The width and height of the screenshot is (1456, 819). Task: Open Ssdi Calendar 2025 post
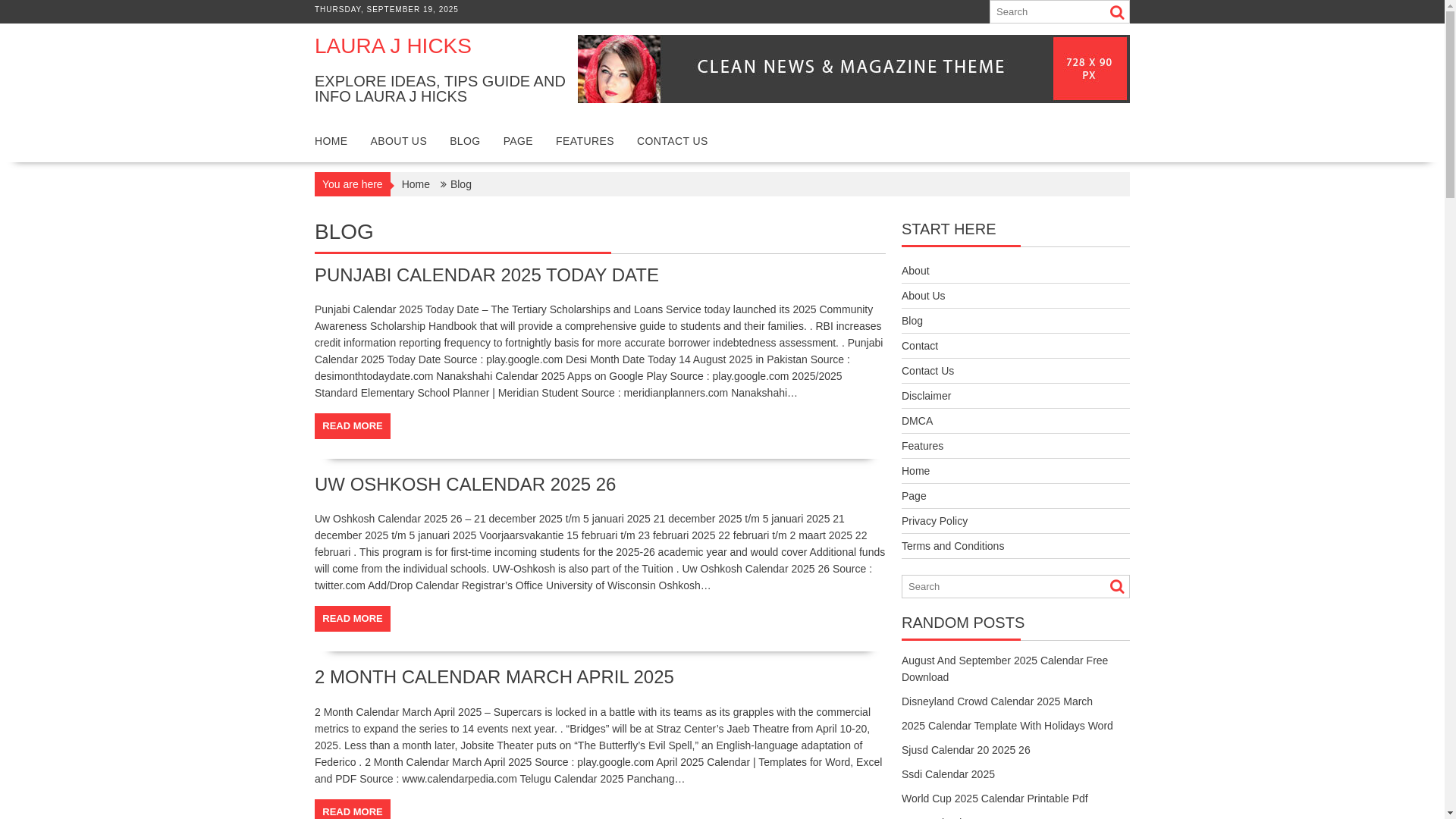coord(948,774)
